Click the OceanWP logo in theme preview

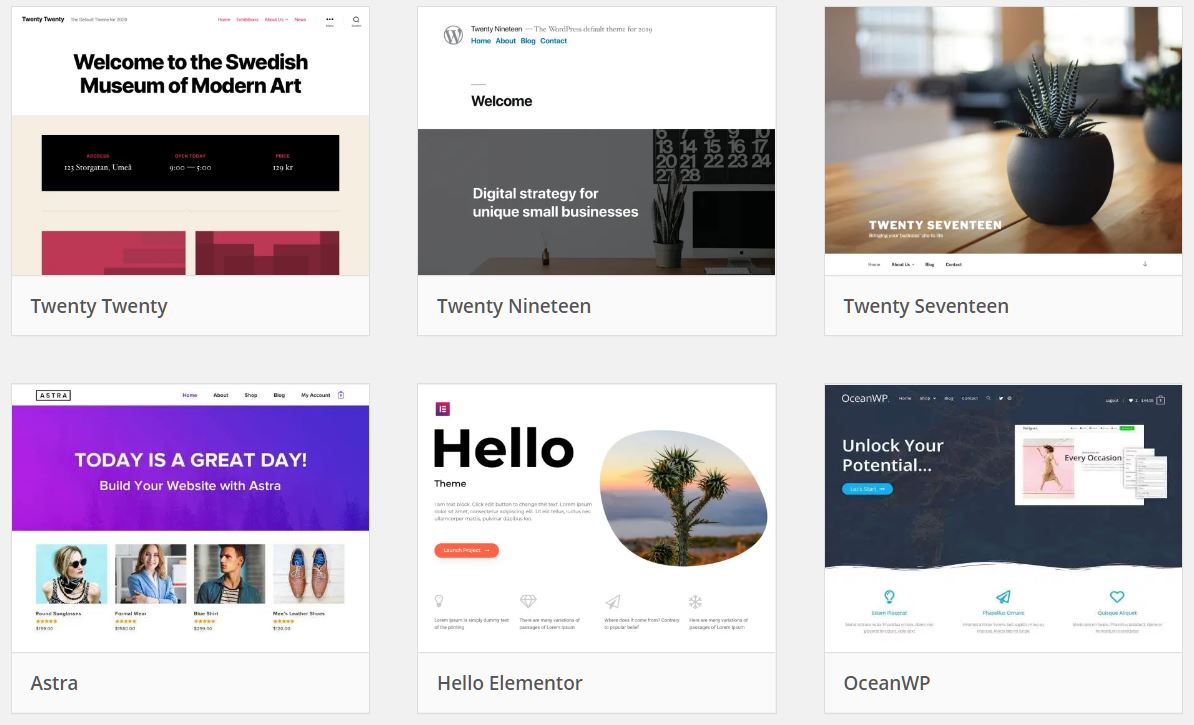(x=865, y=398)
